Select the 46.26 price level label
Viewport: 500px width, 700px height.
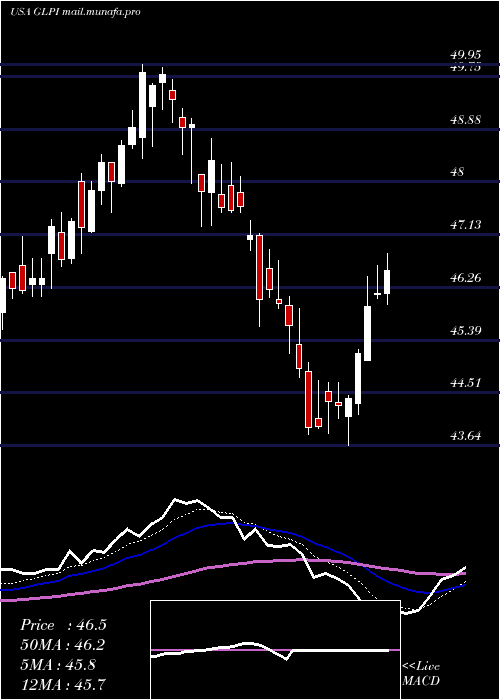pos(466,278)
